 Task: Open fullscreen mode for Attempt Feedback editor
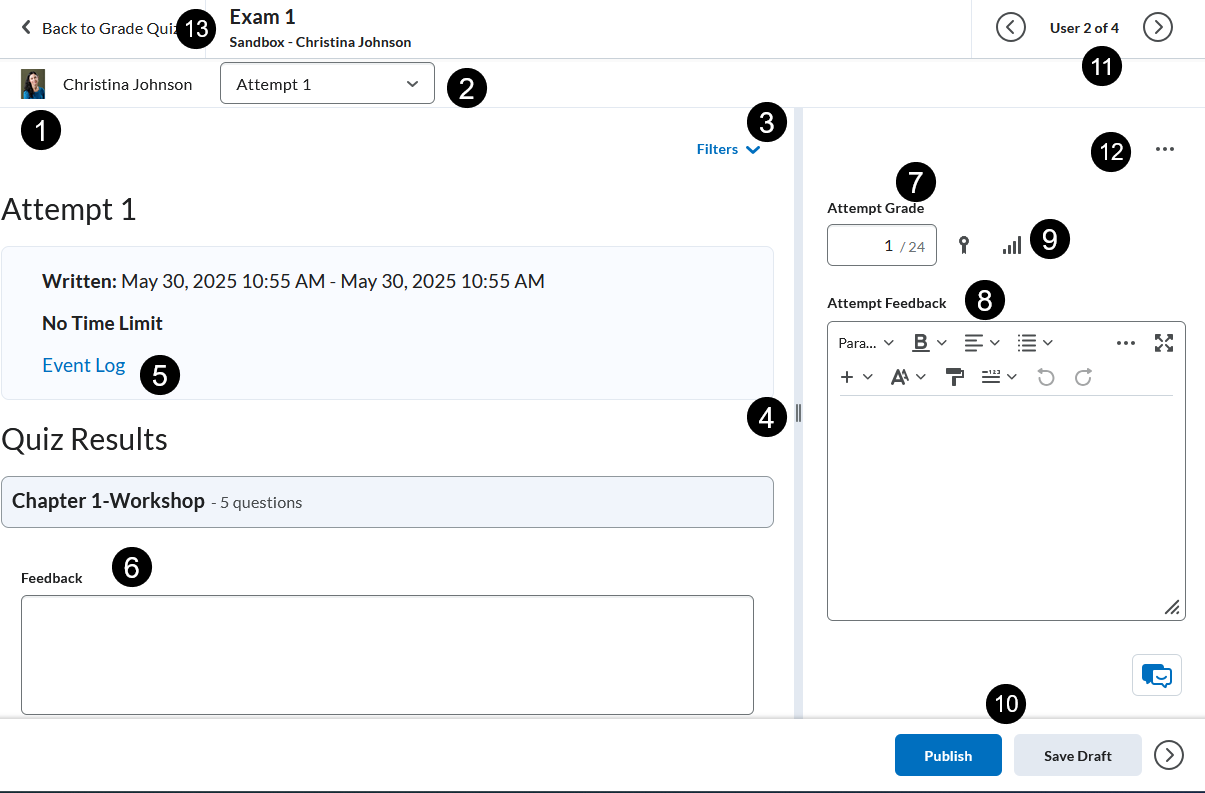click(1163, 343)
